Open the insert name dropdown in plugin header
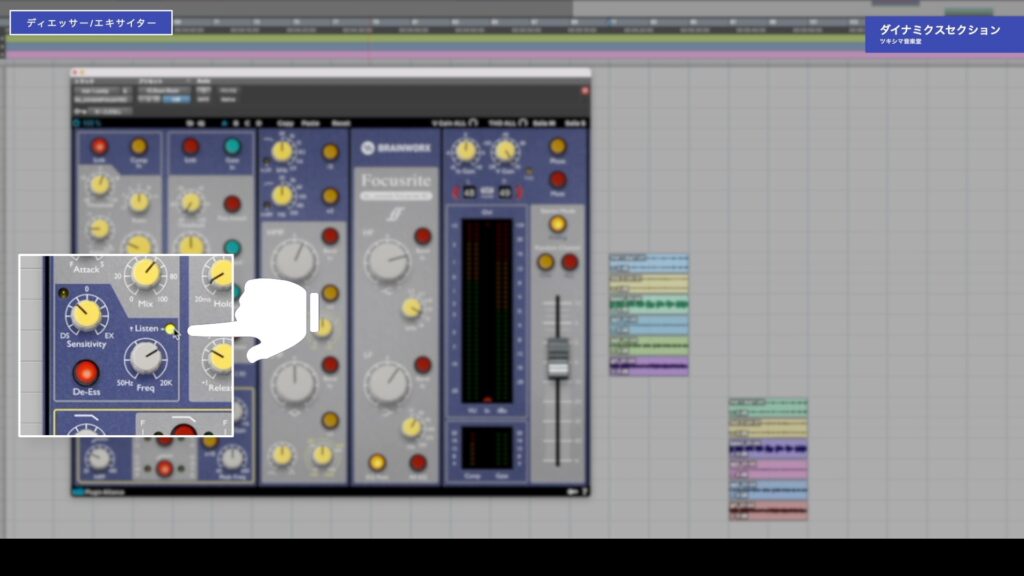The height and width of the screenshot is (576, 1024). [x=103, y=100]
